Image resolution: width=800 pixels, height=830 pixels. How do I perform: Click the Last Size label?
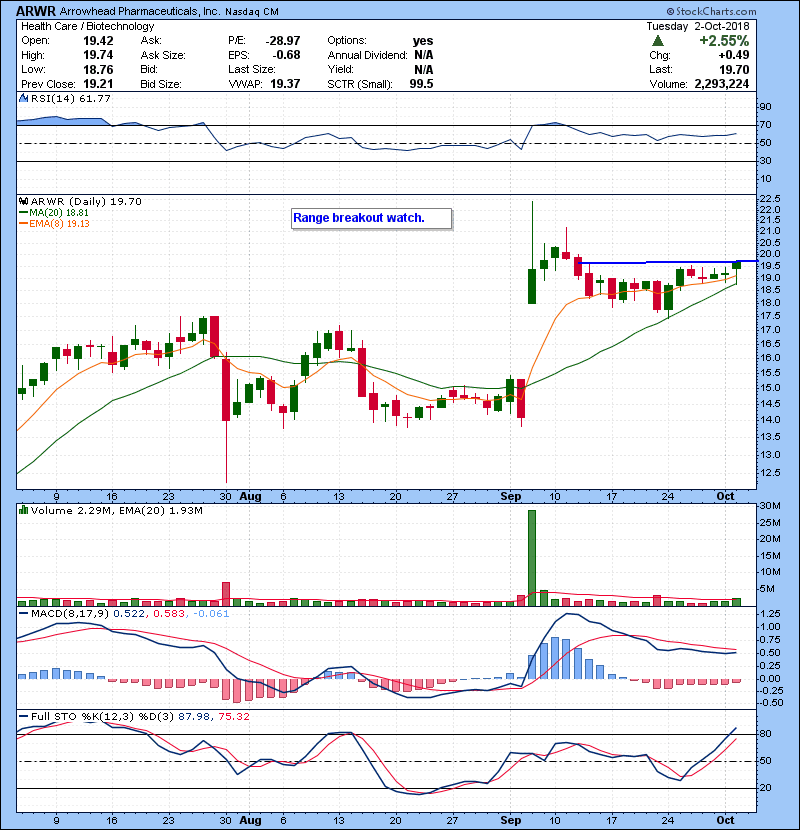(252, 69)
